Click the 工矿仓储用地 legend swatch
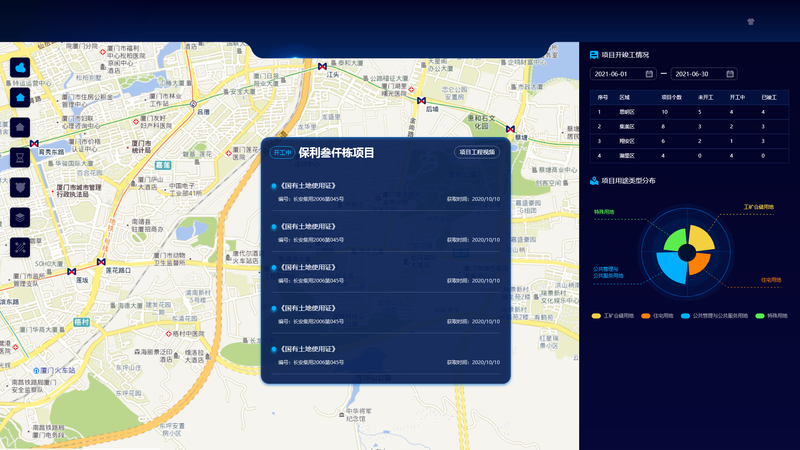This screenshot has width=800, height=450. point(596,316)
